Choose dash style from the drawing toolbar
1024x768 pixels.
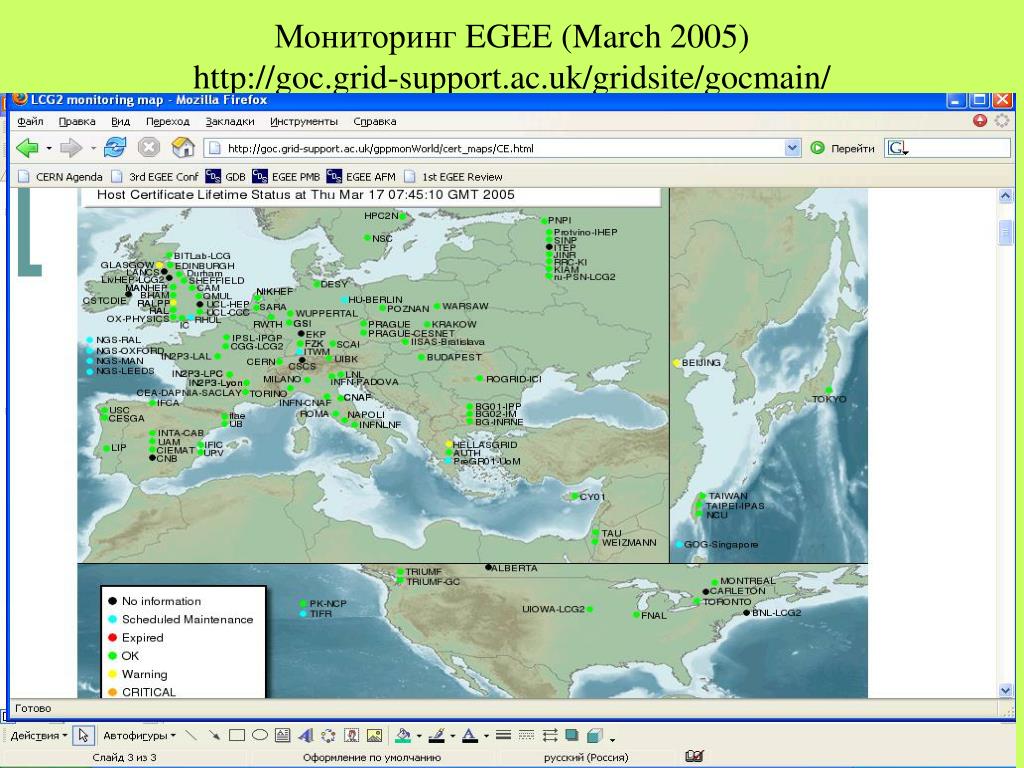pos(526,735)
